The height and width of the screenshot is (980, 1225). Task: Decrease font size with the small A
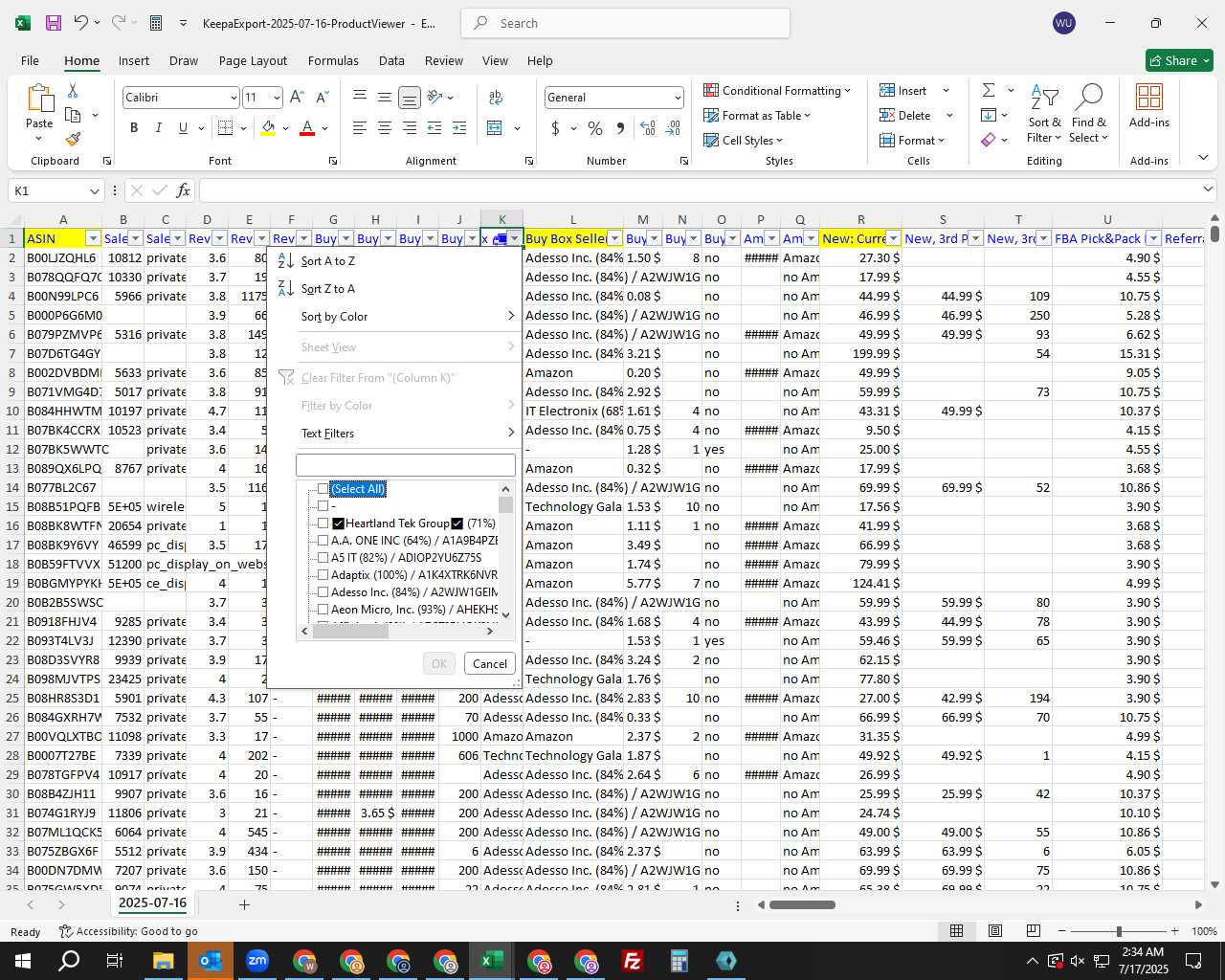323,97
